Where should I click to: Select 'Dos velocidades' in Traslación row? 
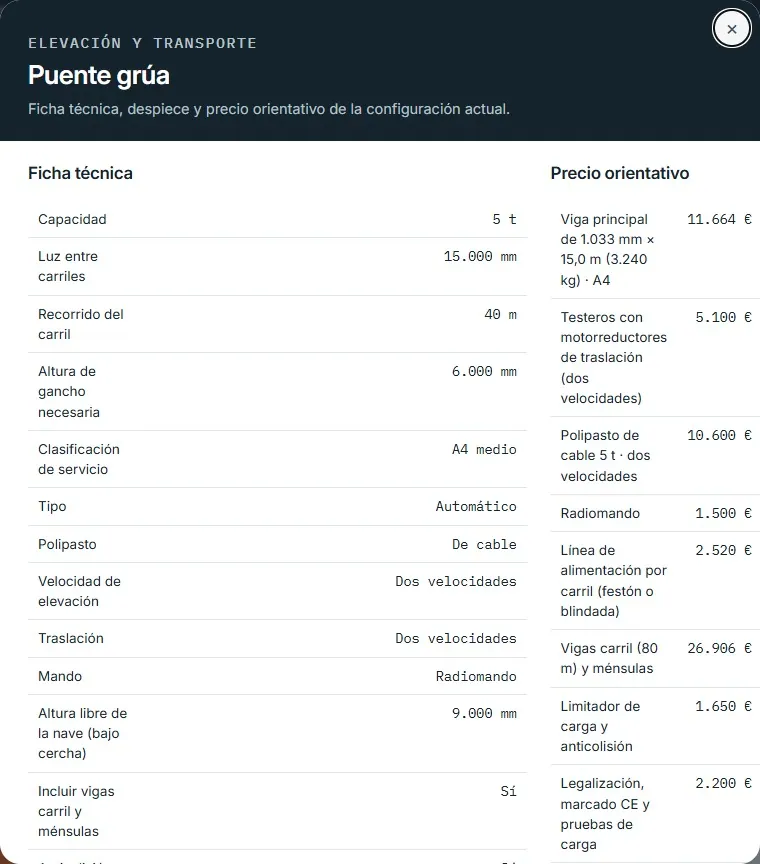click(456, 638)
